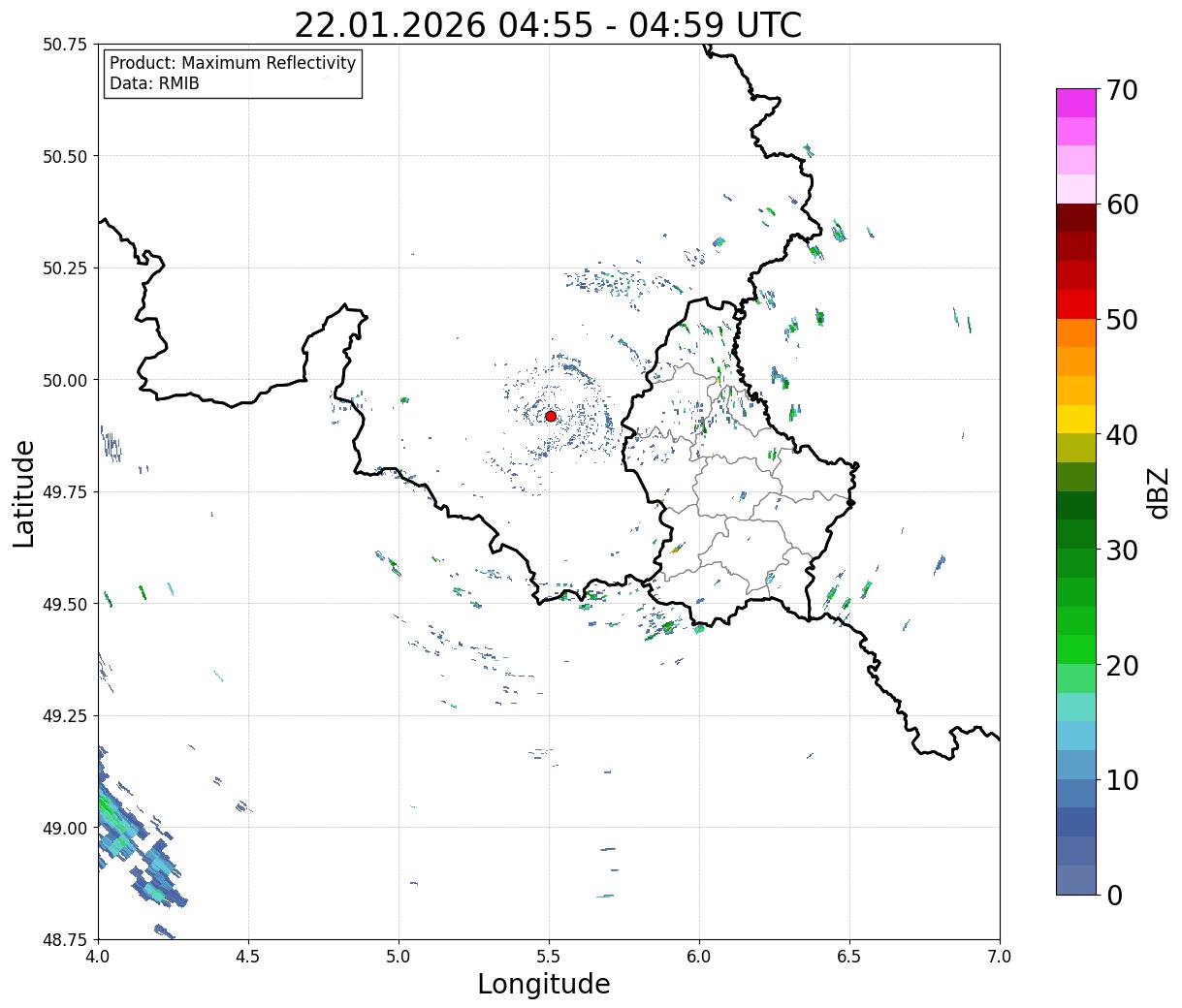Click the colorbar tick label 30

(x=1121, y=551)
